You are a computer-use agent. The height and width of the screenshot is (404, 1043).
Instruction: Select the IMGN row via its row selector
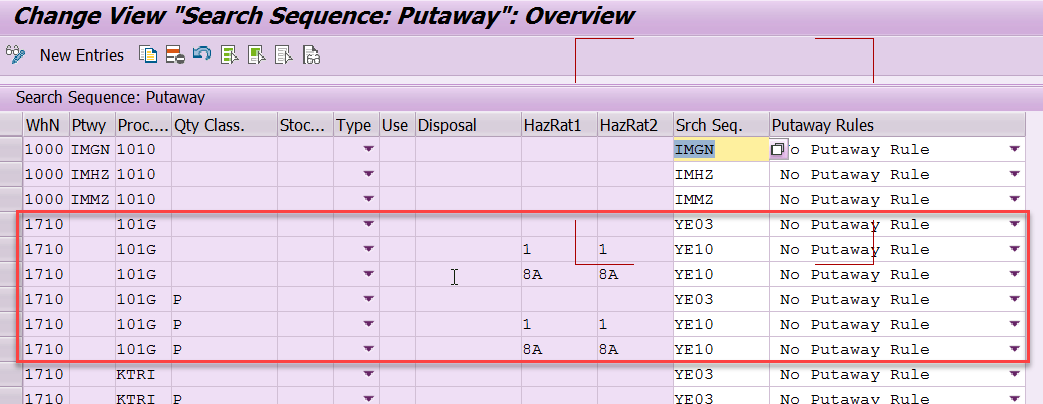click(11, 150)
